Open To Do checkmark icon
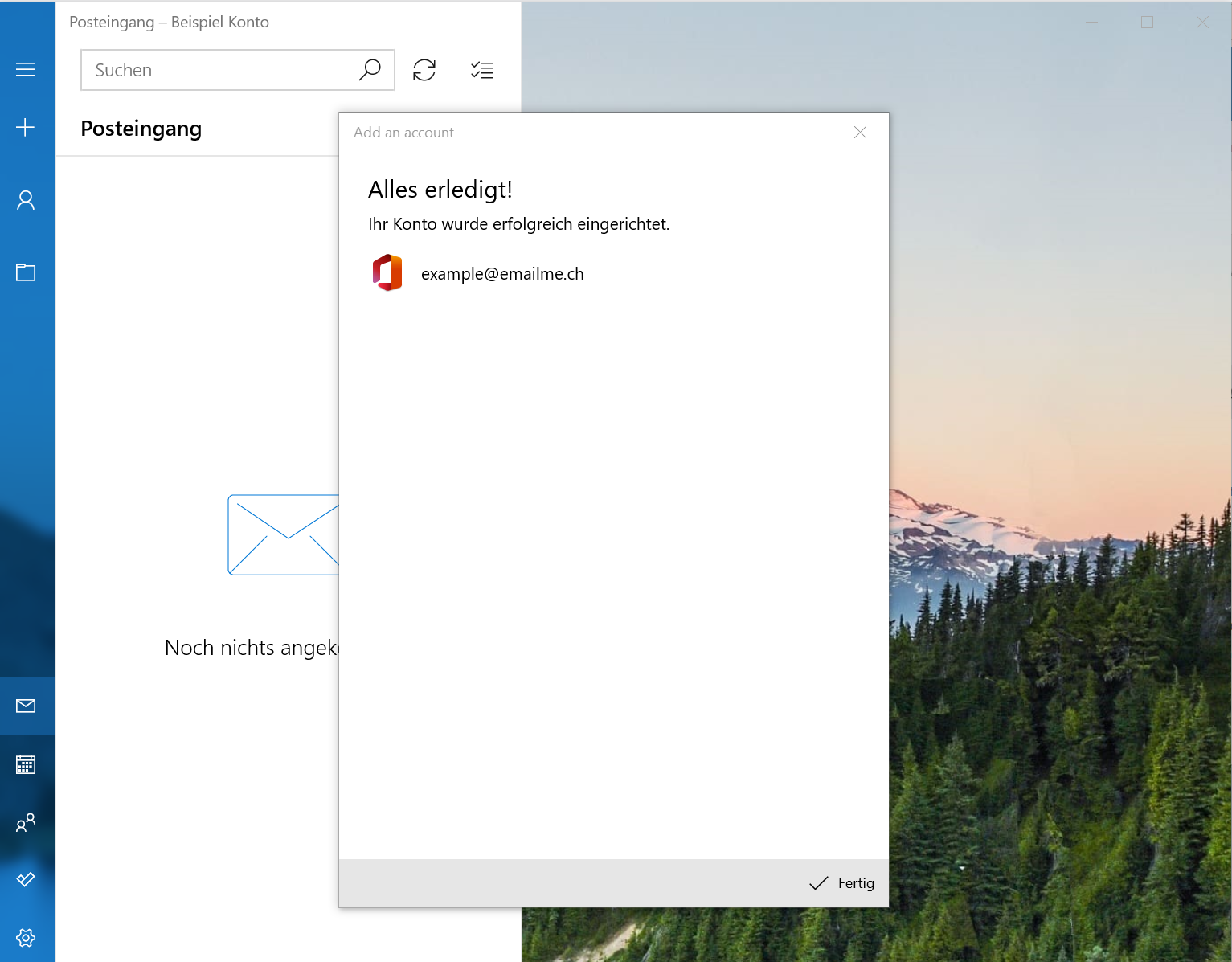The height and width of the screenshot is (962, 1232). pos(26,879)
